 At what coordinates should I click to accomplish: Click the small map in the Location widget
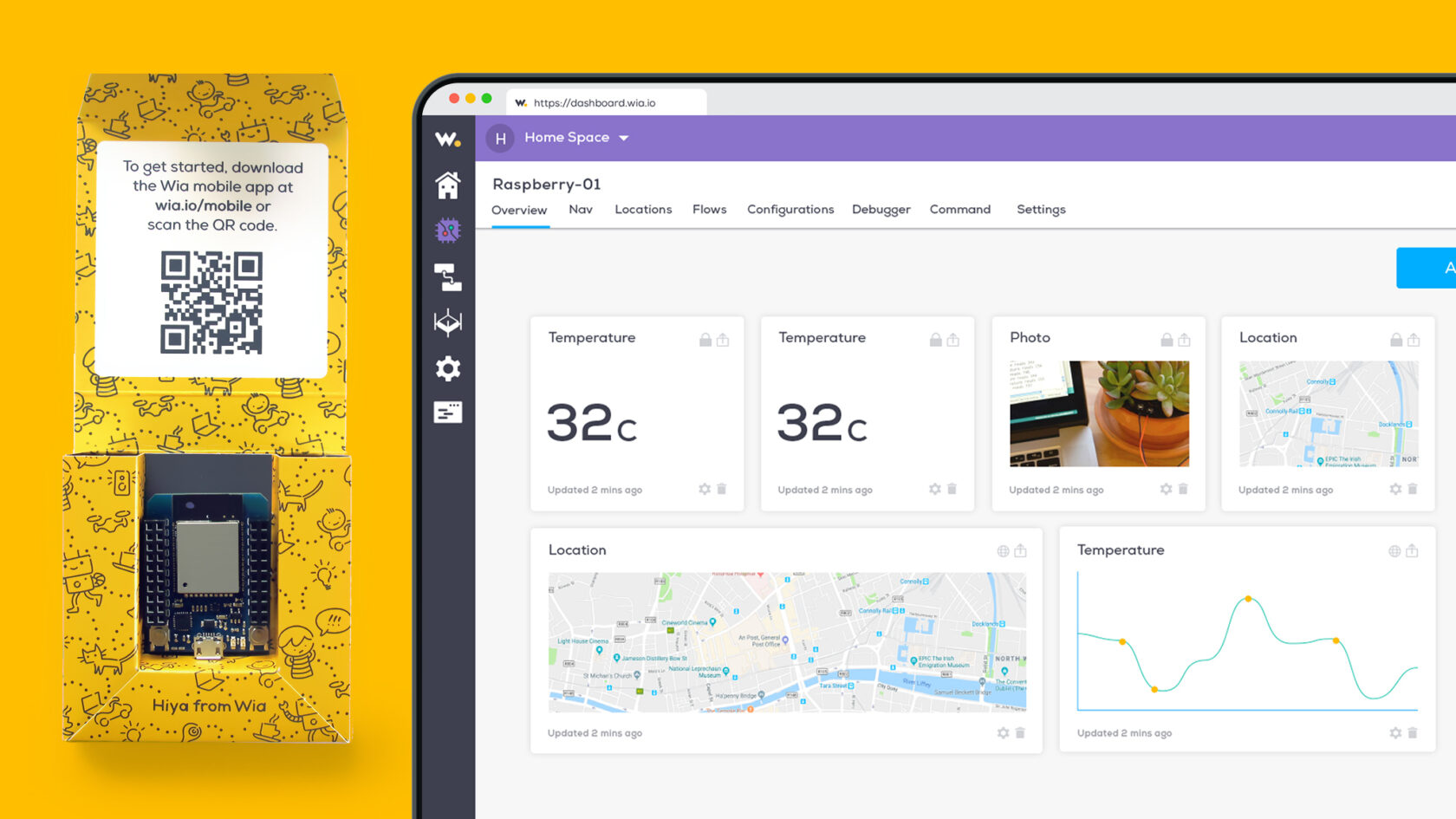click(x=1329, y=413)
